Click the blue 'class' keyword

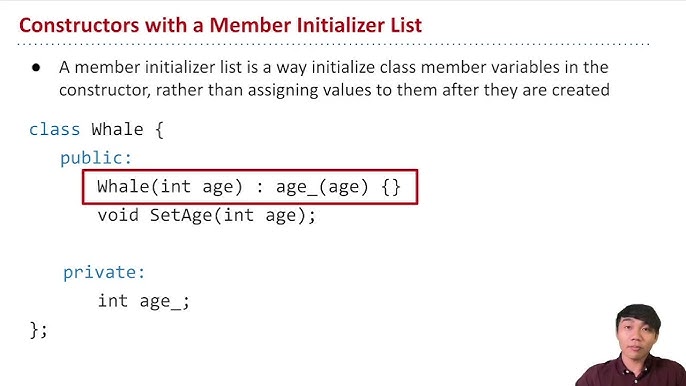[x=55, y=130]
